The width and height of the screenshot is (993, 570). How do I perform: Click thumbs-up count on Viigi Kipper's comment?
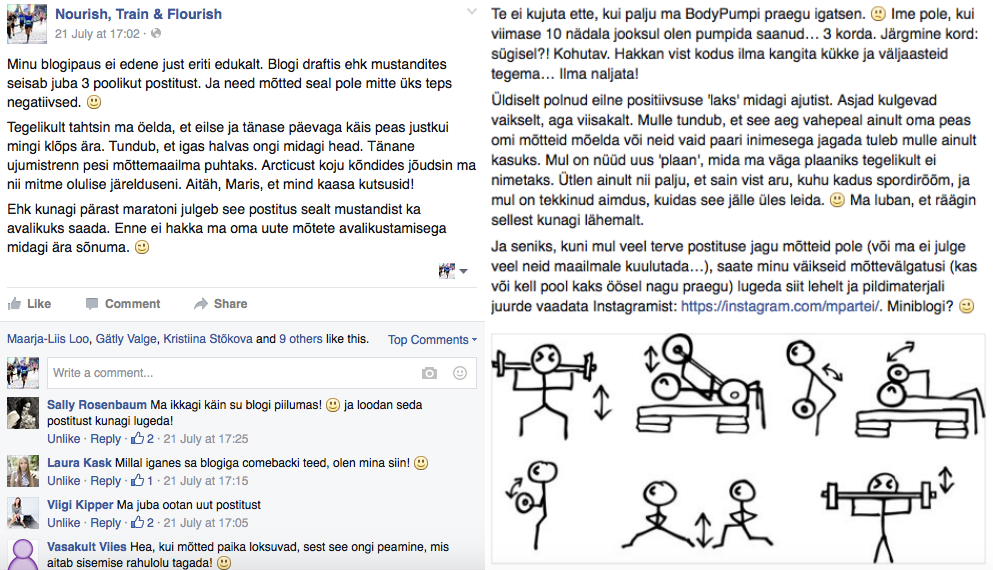click(142, 522)
